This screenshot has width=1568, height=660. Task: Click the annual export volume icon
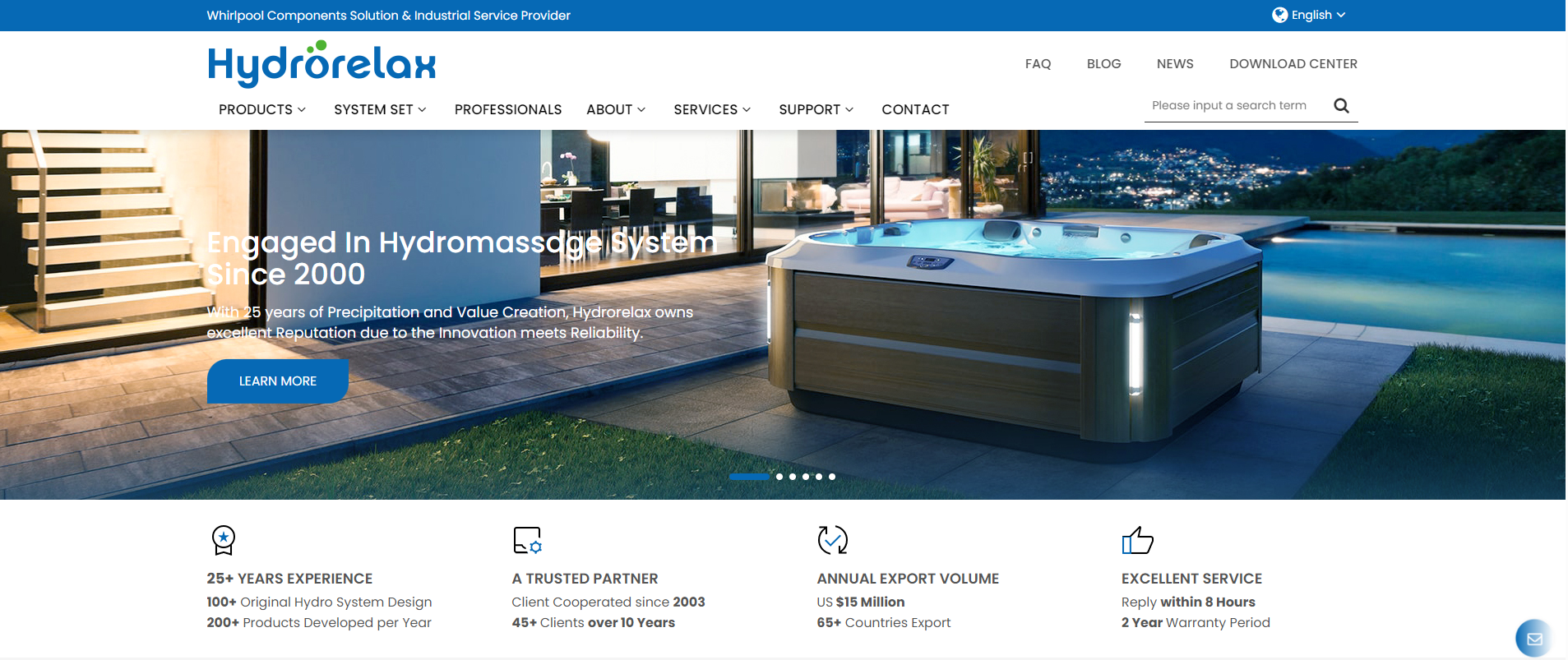[832, 540]
